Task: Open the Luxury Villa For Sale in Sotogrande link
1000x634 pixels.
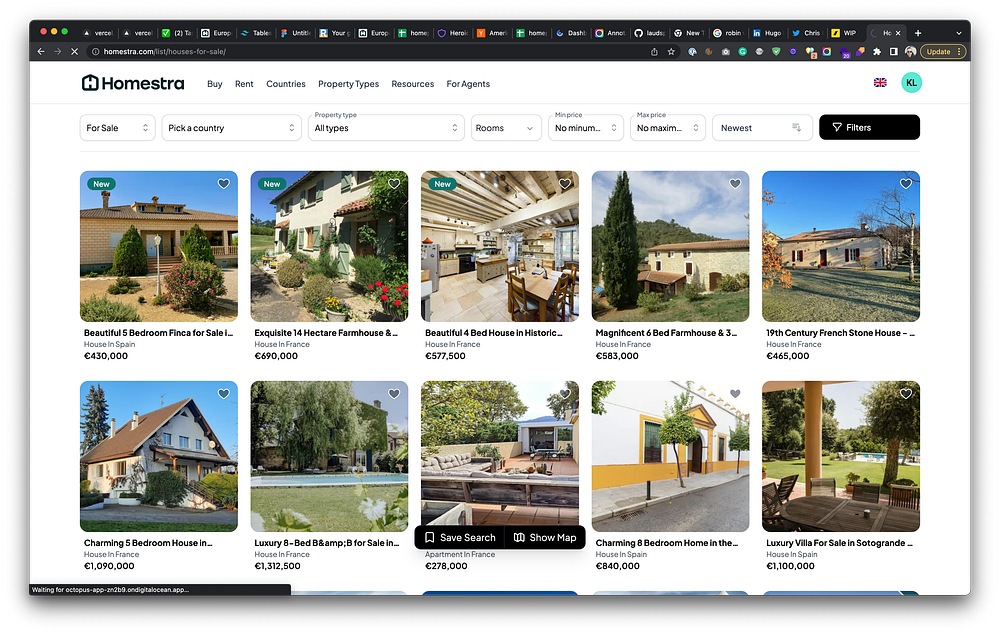Action: [x=839, y=543]
